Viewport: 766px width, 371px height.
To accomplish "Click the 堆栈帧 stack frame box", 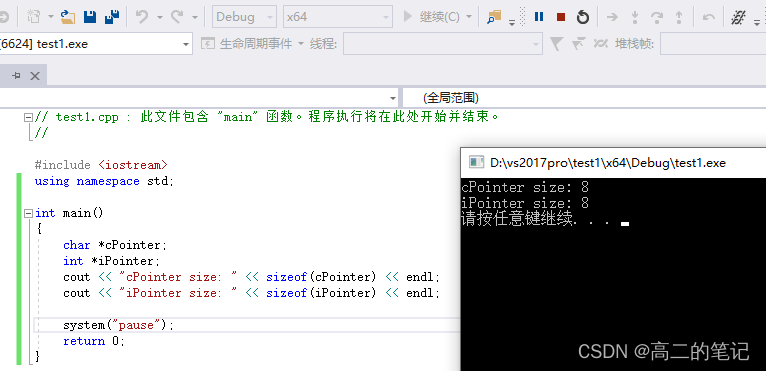I will [x=713, y=44].
